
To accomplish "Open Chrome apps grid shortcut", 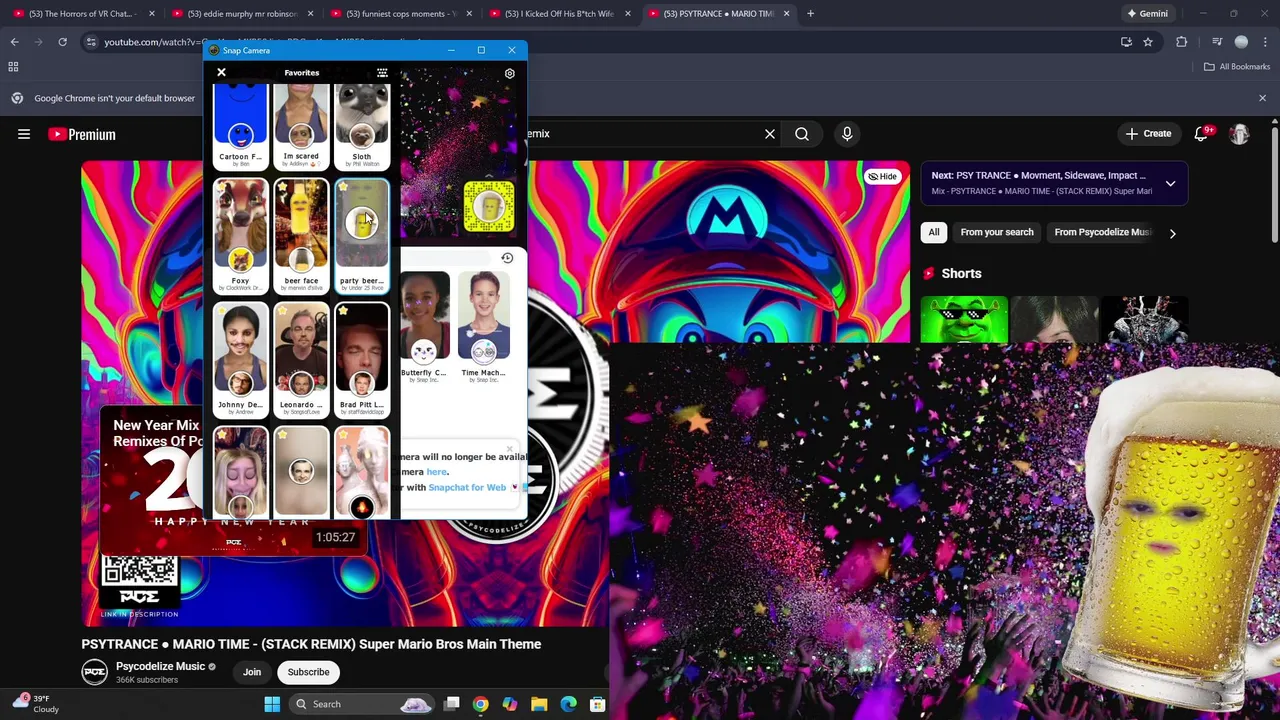I will (x=13, y=67).
